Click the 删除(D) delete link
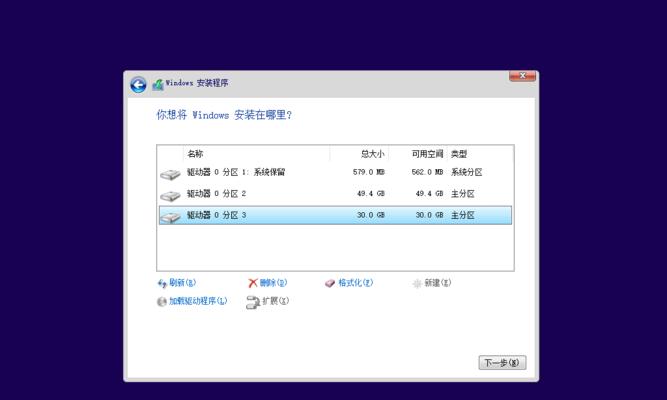667x400 pixels. click(x=273, y=283)
